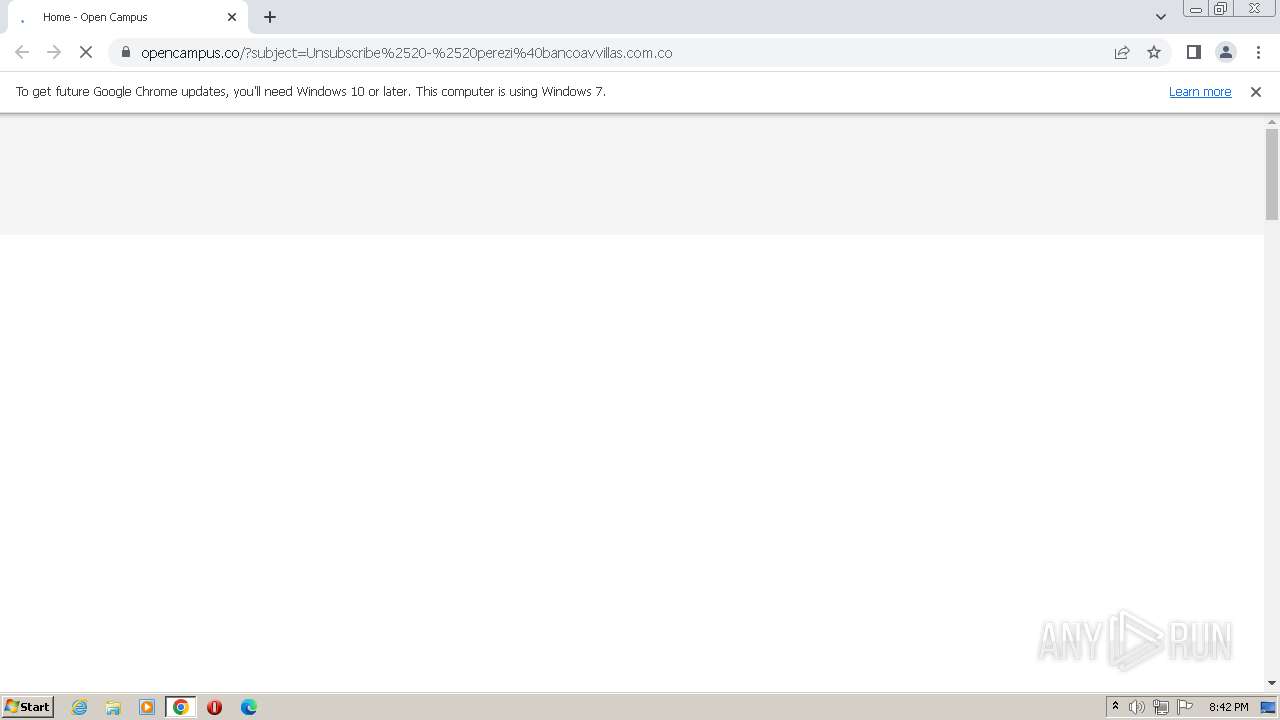The image size is (1280, 720).
Task: Go forward to next page
Action: coord(54,52)
